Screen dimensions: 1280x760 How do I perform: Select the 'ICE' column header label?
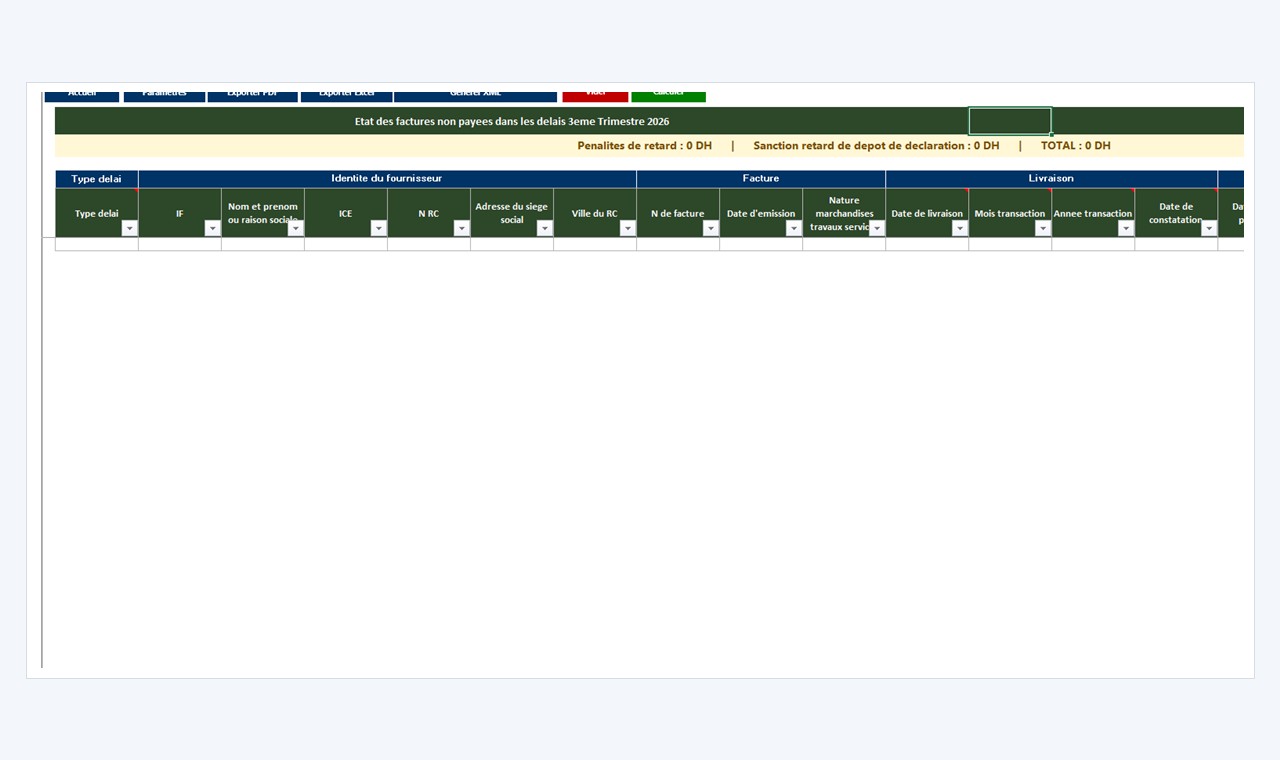[345, 213]
